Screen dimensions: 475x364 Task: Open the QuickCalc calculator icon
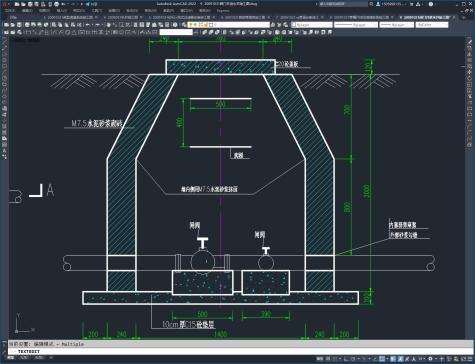pos(167,25)
